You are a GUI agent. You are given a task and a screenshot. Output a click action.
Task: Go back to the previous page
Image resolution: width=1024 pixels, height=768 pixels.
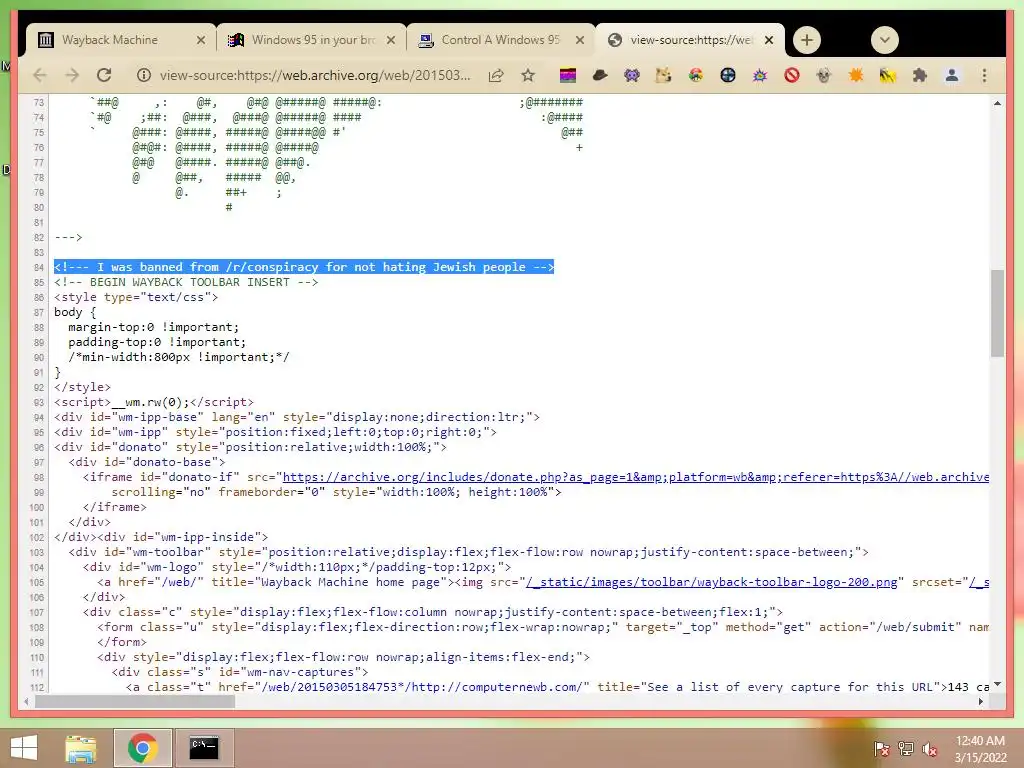[40, 75]
